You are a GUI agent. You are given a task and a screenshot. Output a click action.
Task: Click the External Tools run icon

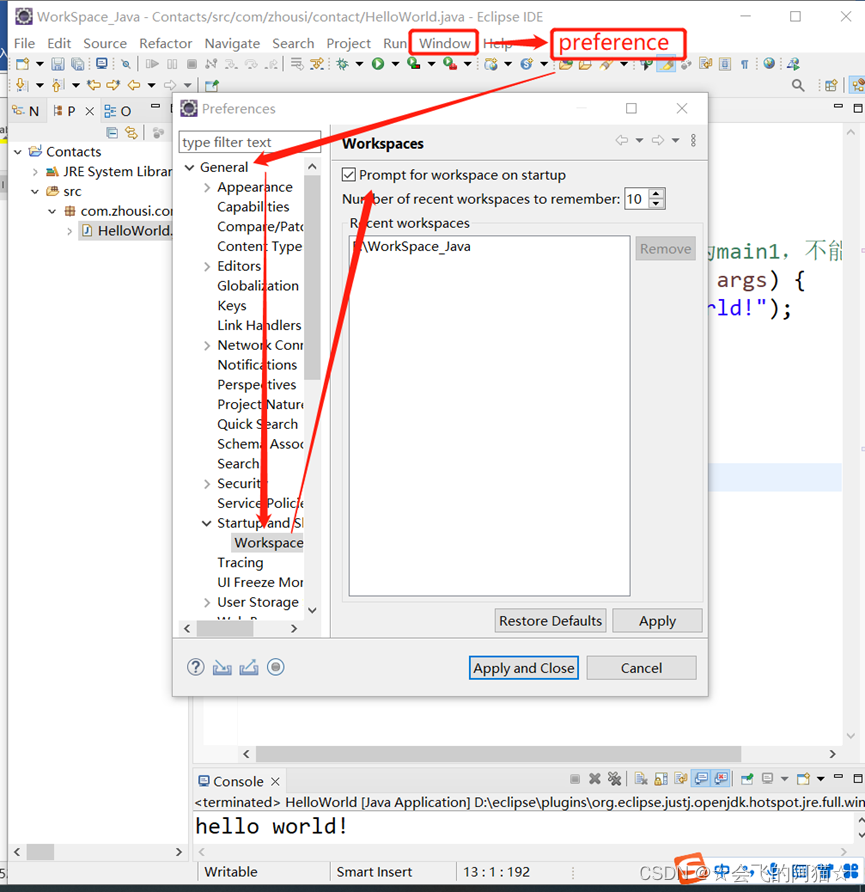pos(450,64)
